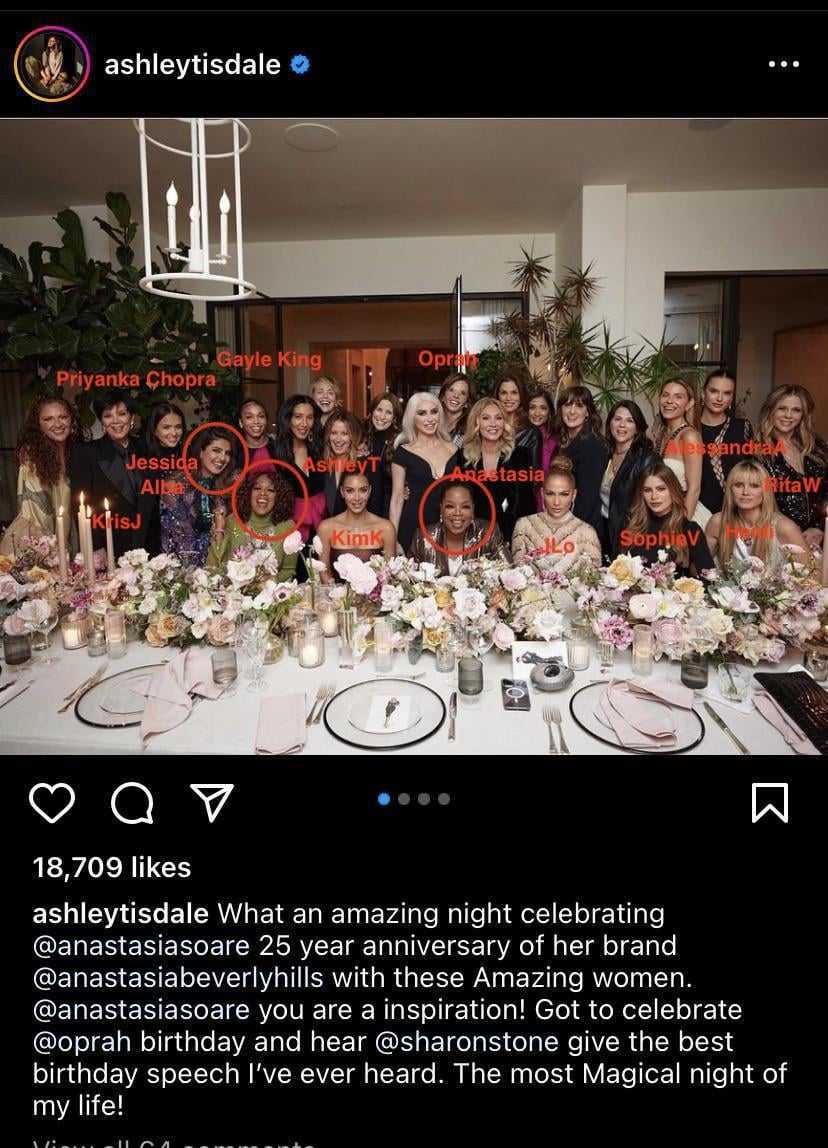The width and height of the screenshot is (828, 1148).
Task: Jump to the second carousel dot
Action: 403,799
